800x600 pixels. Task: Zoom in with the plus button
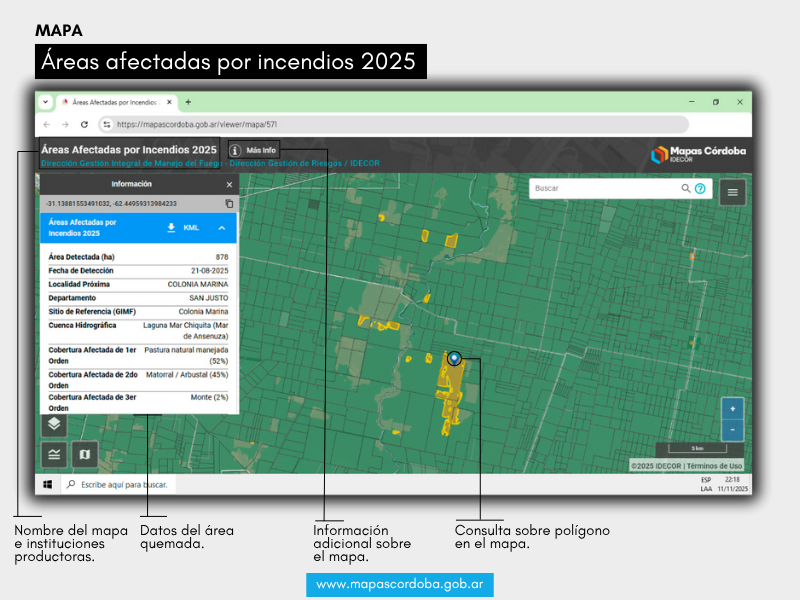pos(733,409)
